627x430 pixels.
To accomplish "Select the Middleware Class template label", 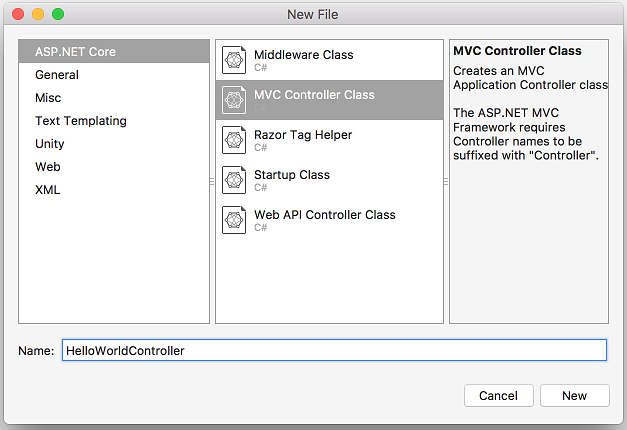I will tap(304, 55).
